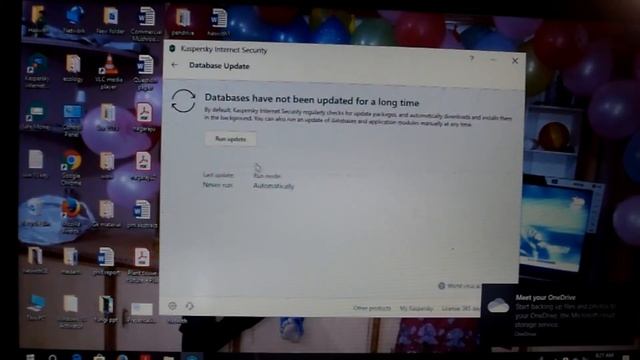Open Microsoft Store from taskbar
Image resolution: width=640 pixels, height=360 pixels.
(x=99, y=357)
